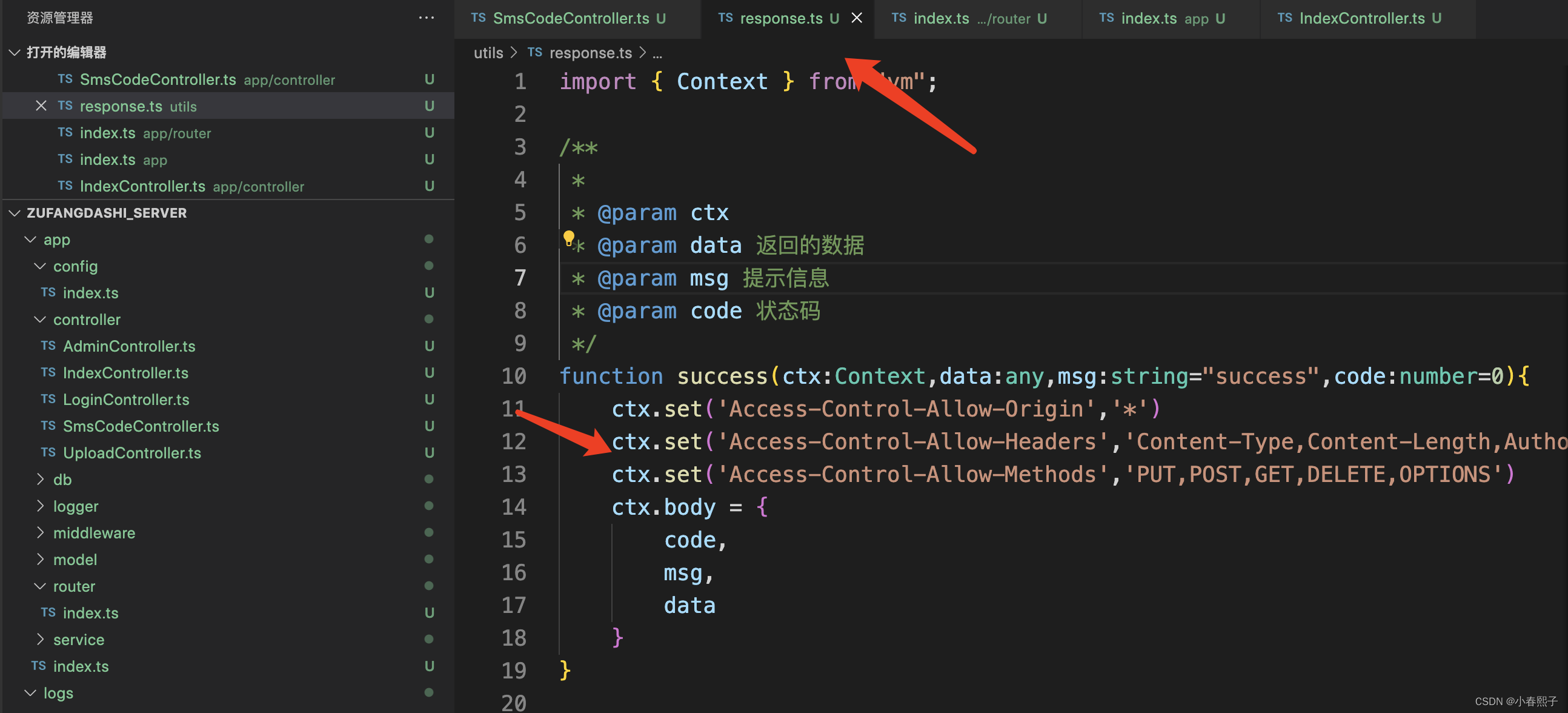Click the breadcrumb ellipsis after response.ts

657,53
